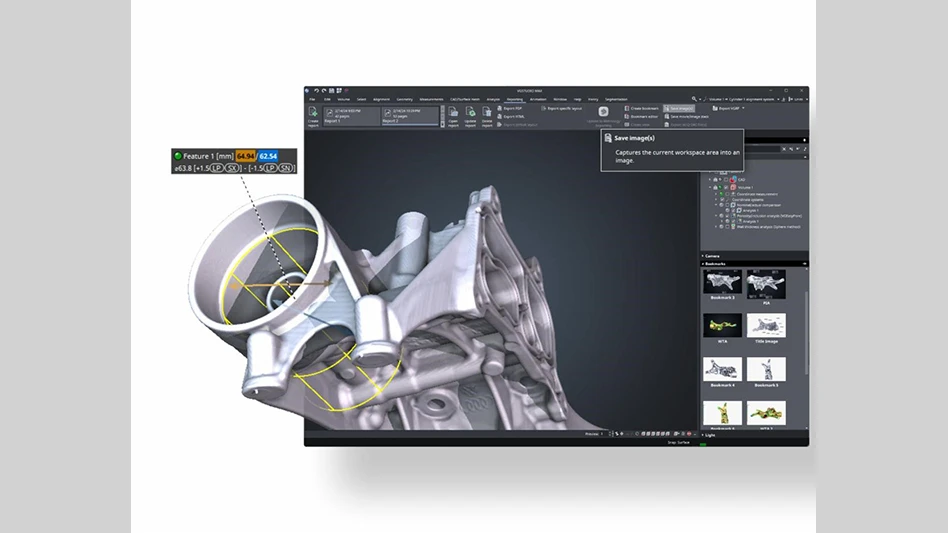This screenshot has width=948, height=533.
Task: Open the Measurements menu tab
Action: 432,99
